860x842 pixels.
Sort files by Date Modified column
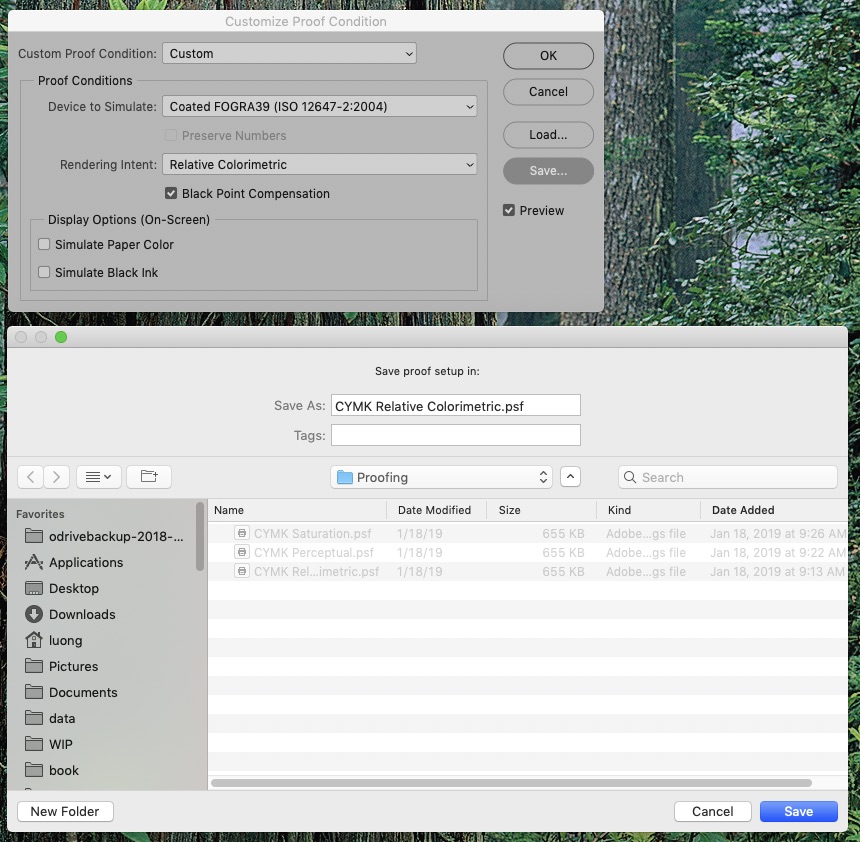(435, 510)
